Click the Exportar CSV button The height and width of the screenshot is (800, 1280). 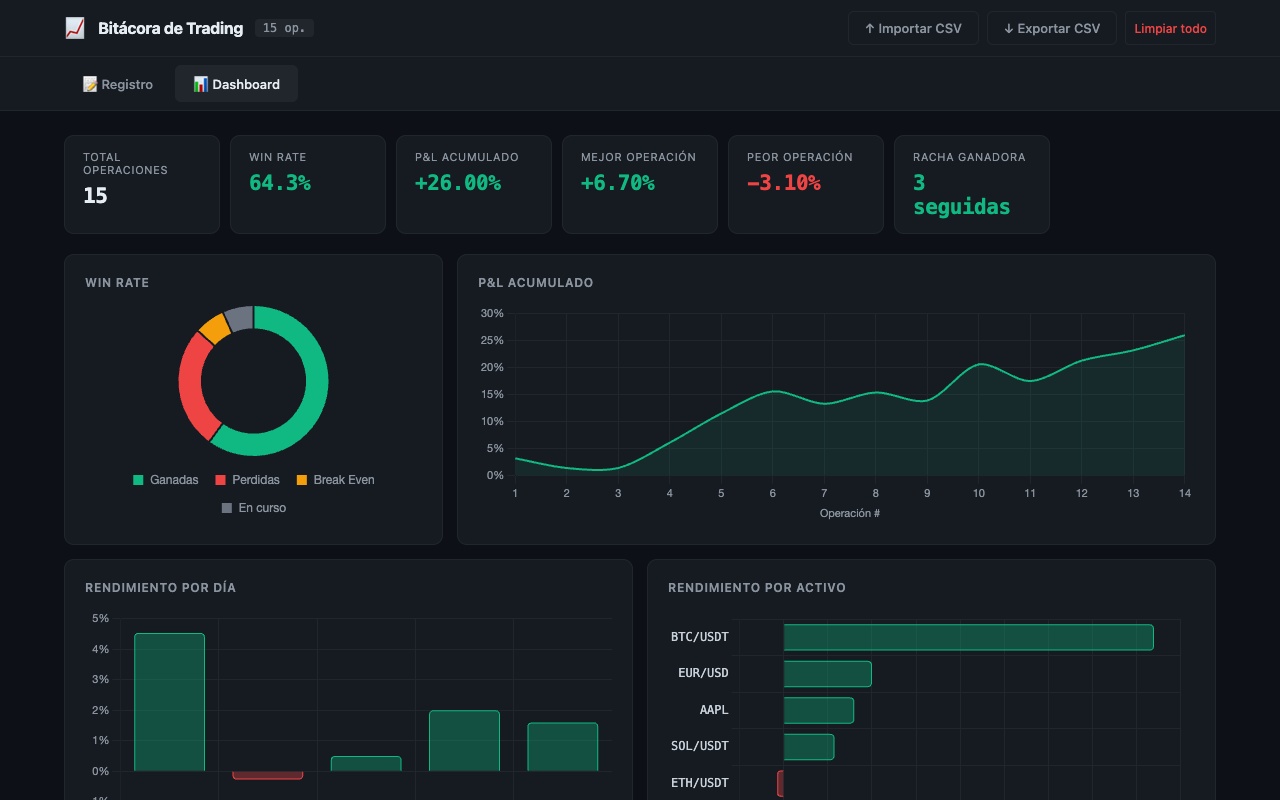coord(1052,28)
